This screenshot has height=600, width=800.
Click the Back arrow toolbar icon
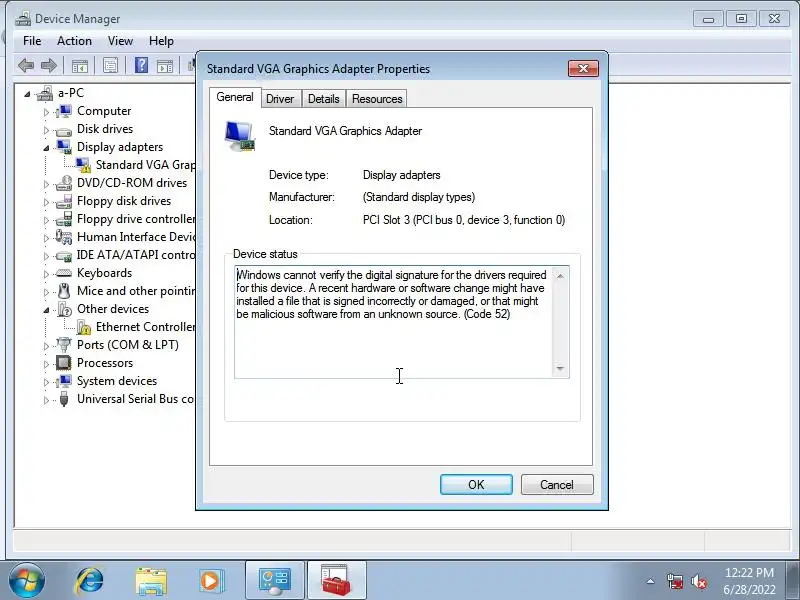(26, 65)
